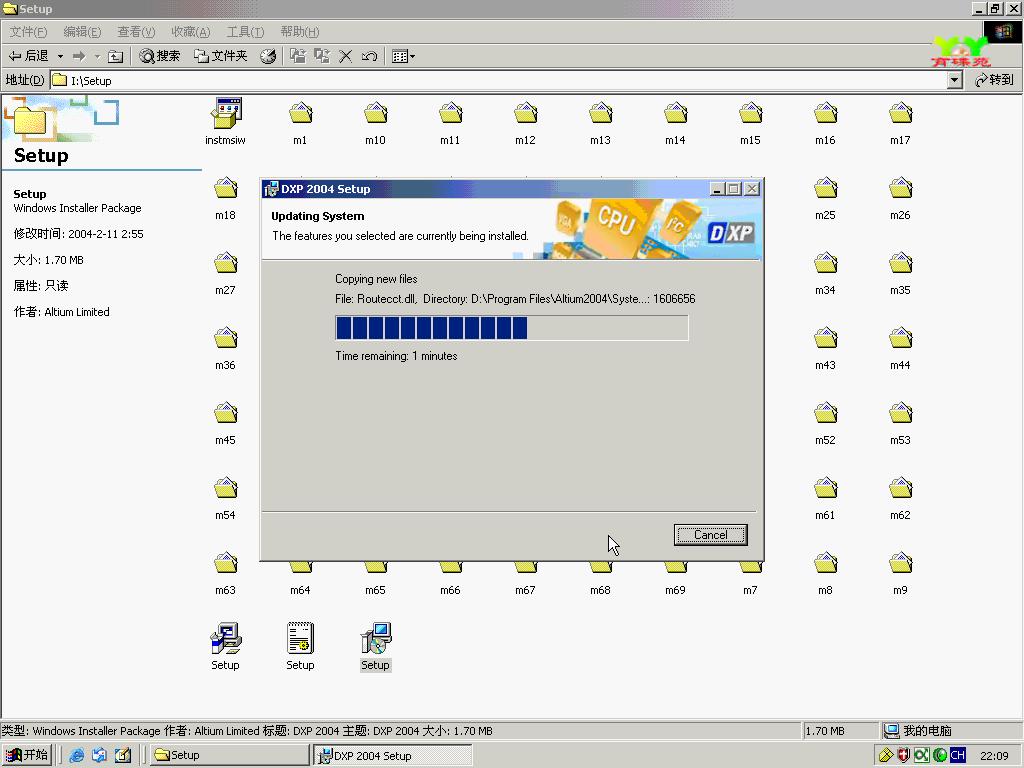The image size is (1024, 768).
Task: Select the m44 folder
Action: pyautogui.click(x=901, y=347)
